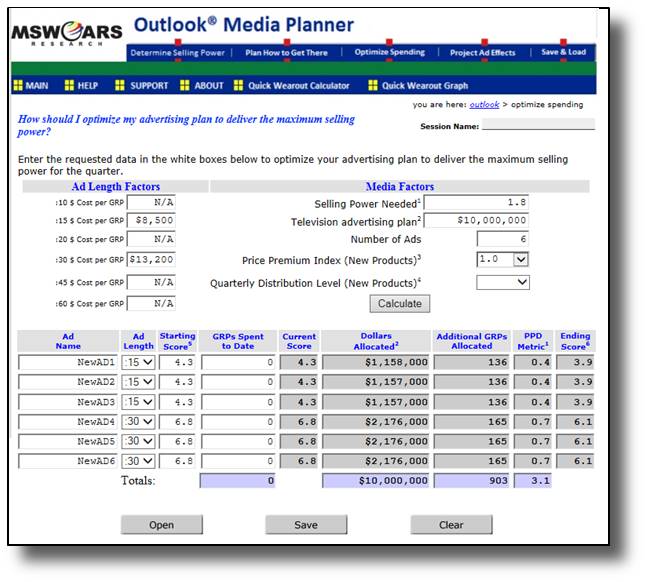Click the :10 Cost per GRP field
This screenshot has height=582, width=646.
pyautogui.click(x=151, y=202)
